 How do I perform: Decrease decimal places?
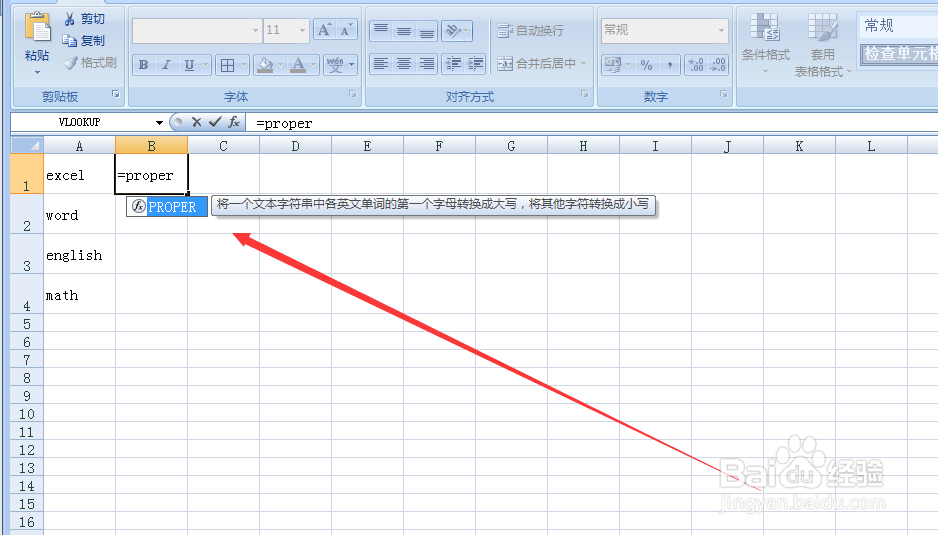[717, 65]
